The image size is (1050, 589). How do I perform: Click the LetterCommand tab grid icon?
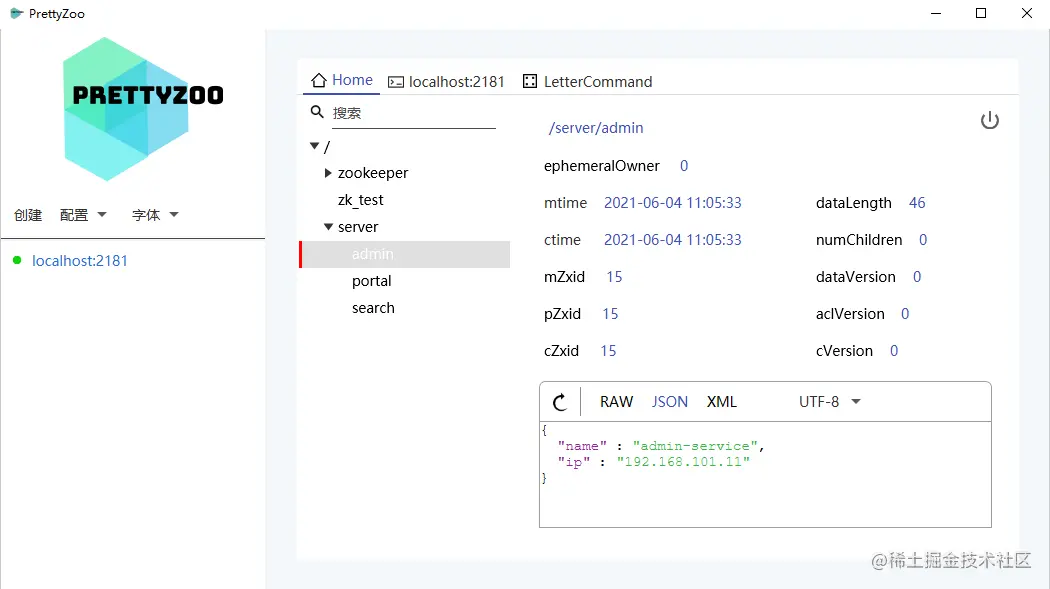pyautogui.click(x=530, y=81)
